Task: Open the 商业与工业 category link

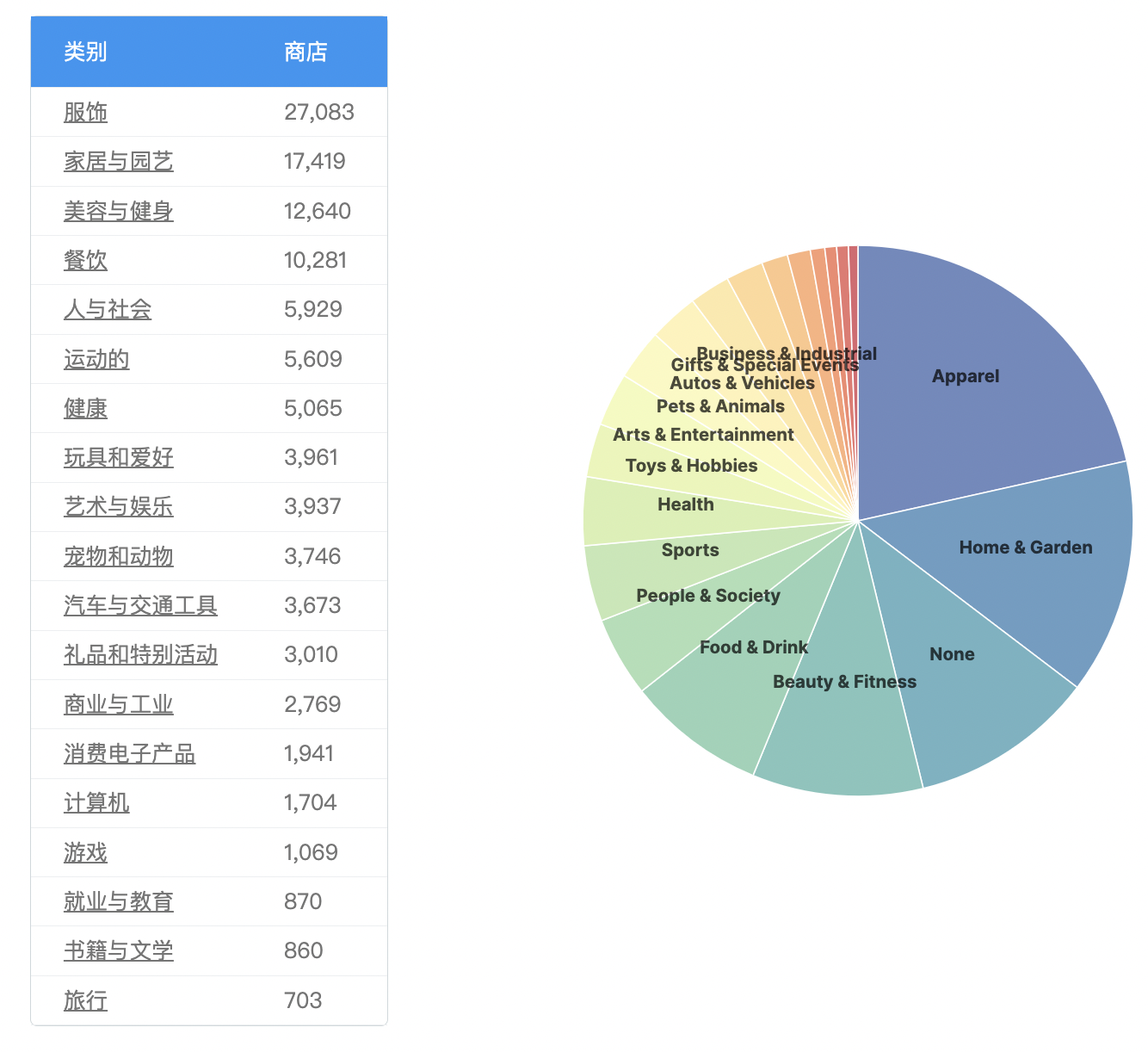Action: 119,704
